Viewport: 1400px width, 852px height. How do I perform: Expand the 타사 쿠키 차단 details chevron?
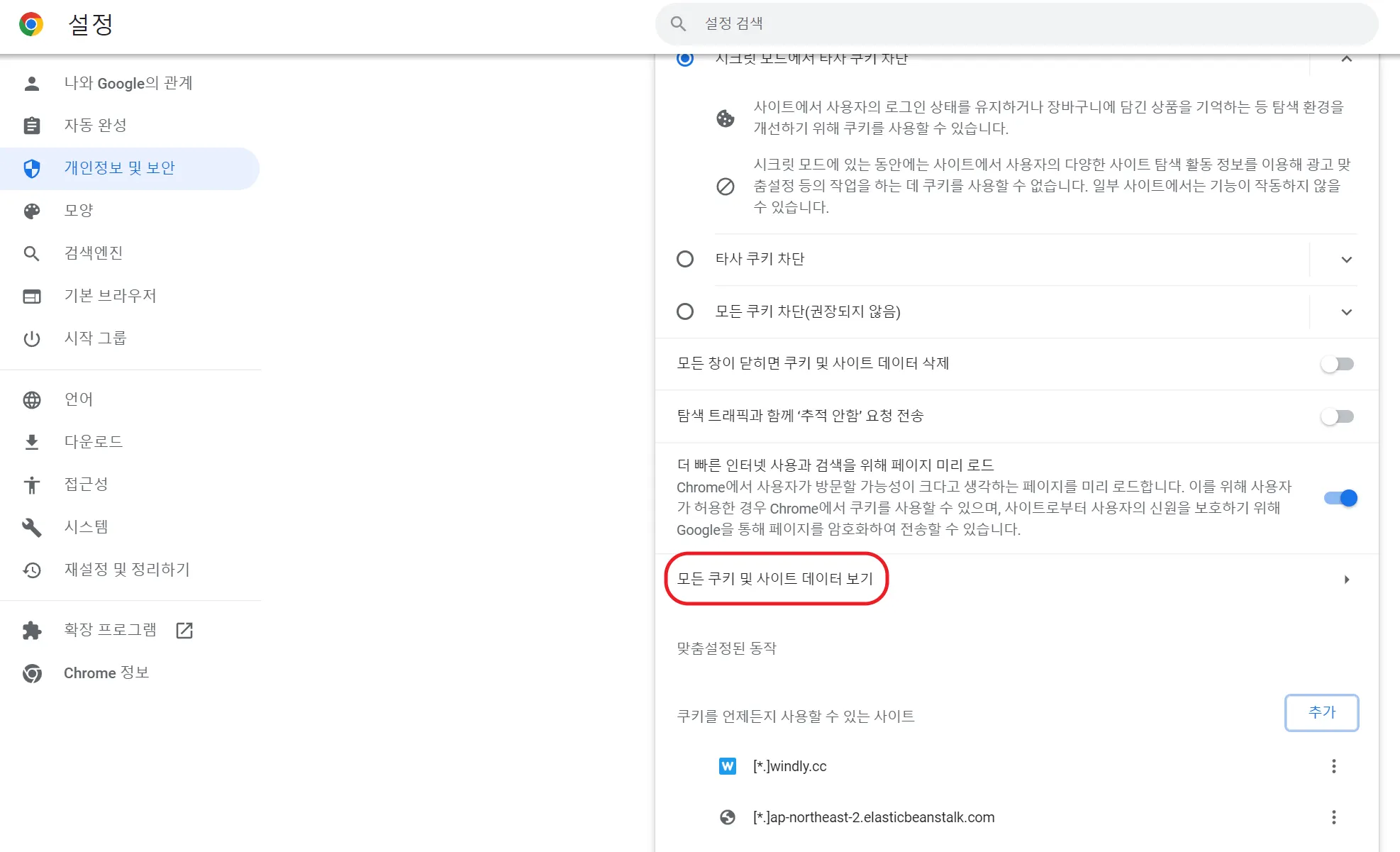point(1346,260)
